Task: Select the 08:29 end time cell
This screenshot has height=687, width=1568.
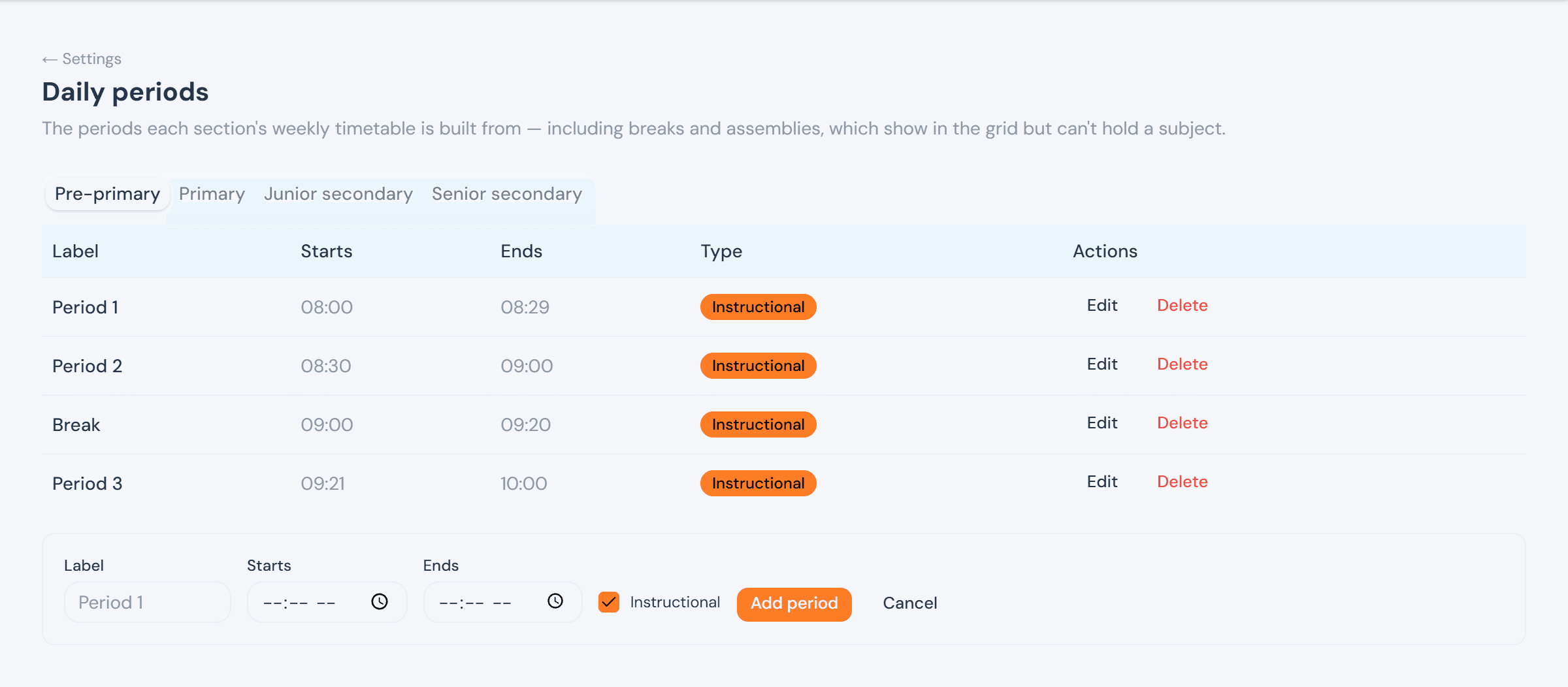Action: tap(525, 308)
